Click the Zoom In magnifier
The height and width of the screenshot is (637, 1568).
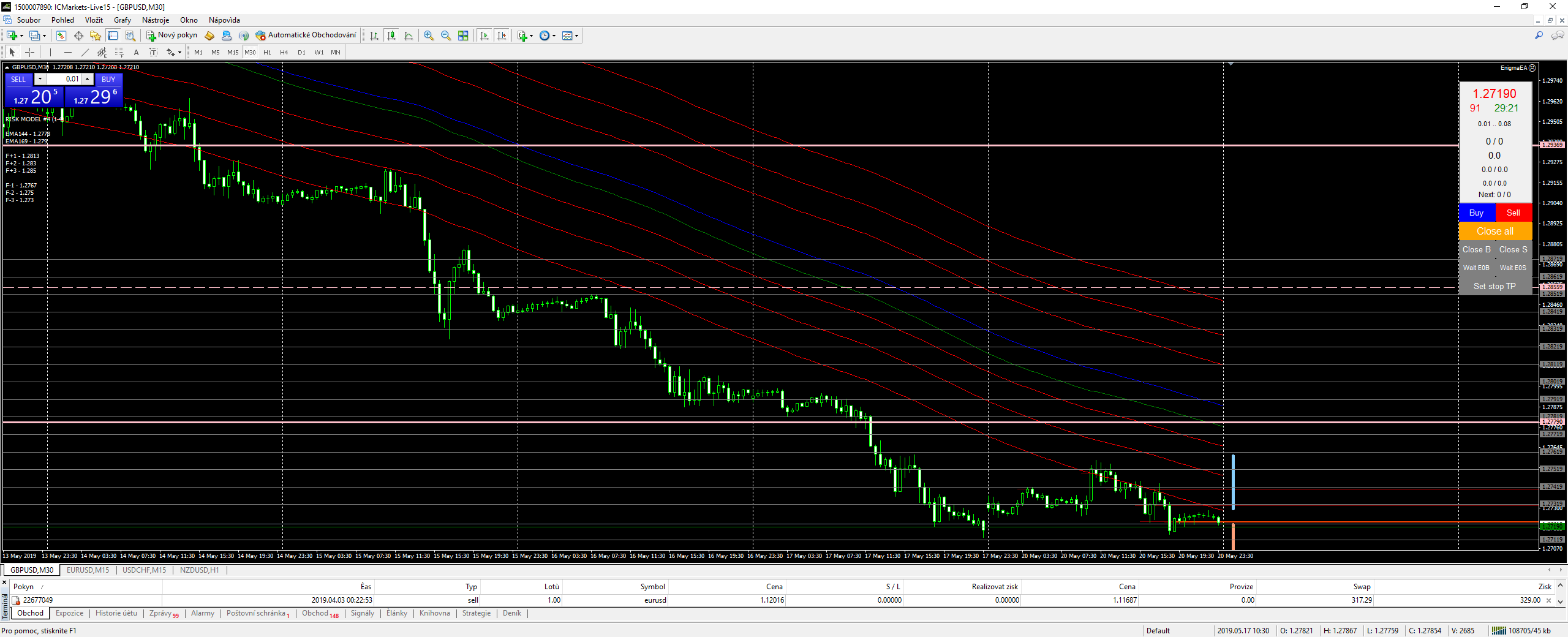429,36
